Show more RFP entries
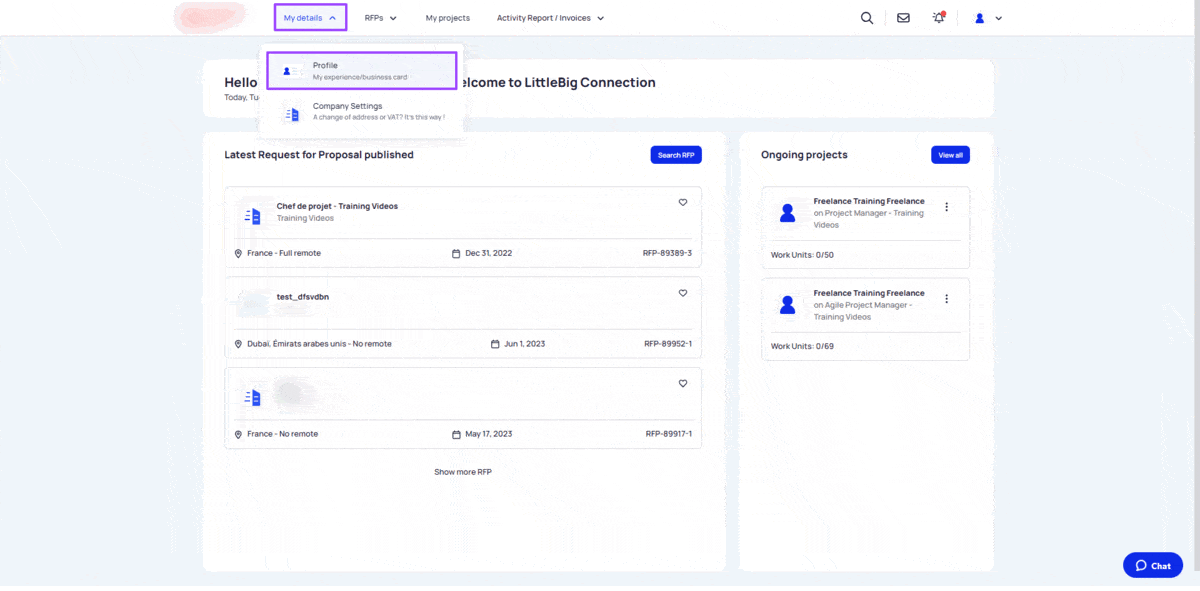 pos(463,472)
